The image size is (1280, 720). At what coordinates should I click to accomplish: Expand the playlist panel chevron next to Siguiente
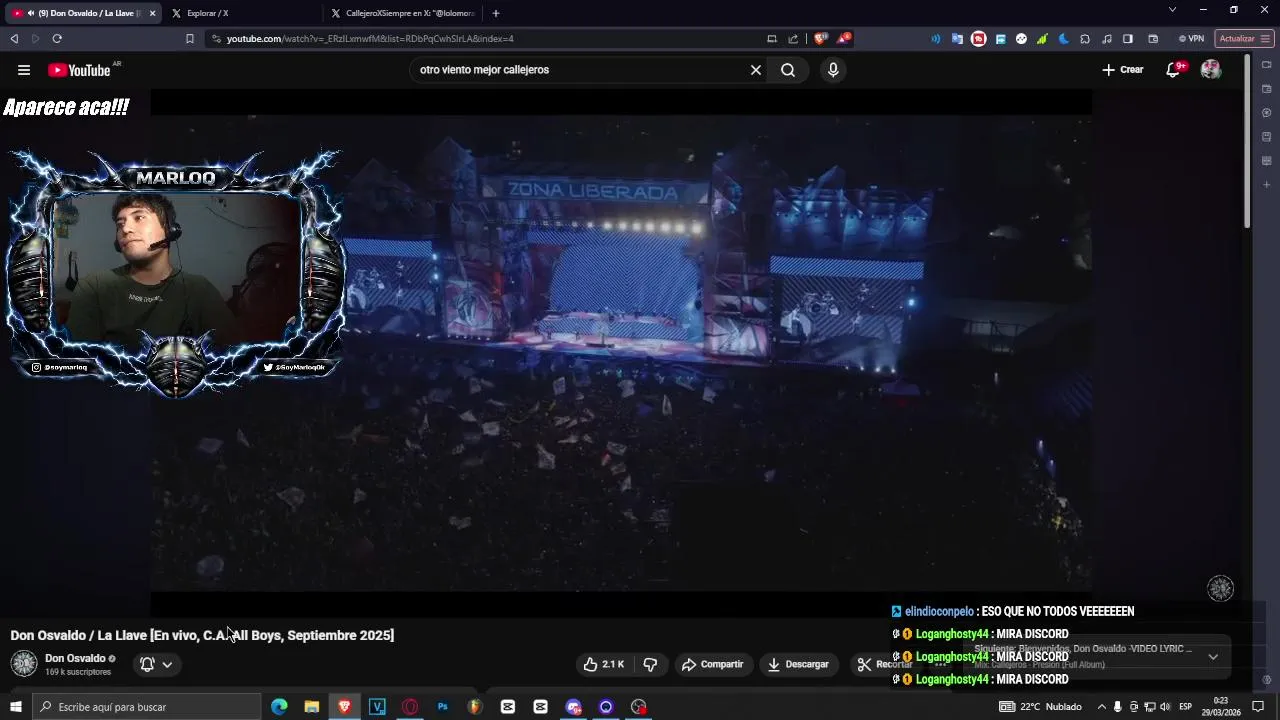[x=1213, y=657]
